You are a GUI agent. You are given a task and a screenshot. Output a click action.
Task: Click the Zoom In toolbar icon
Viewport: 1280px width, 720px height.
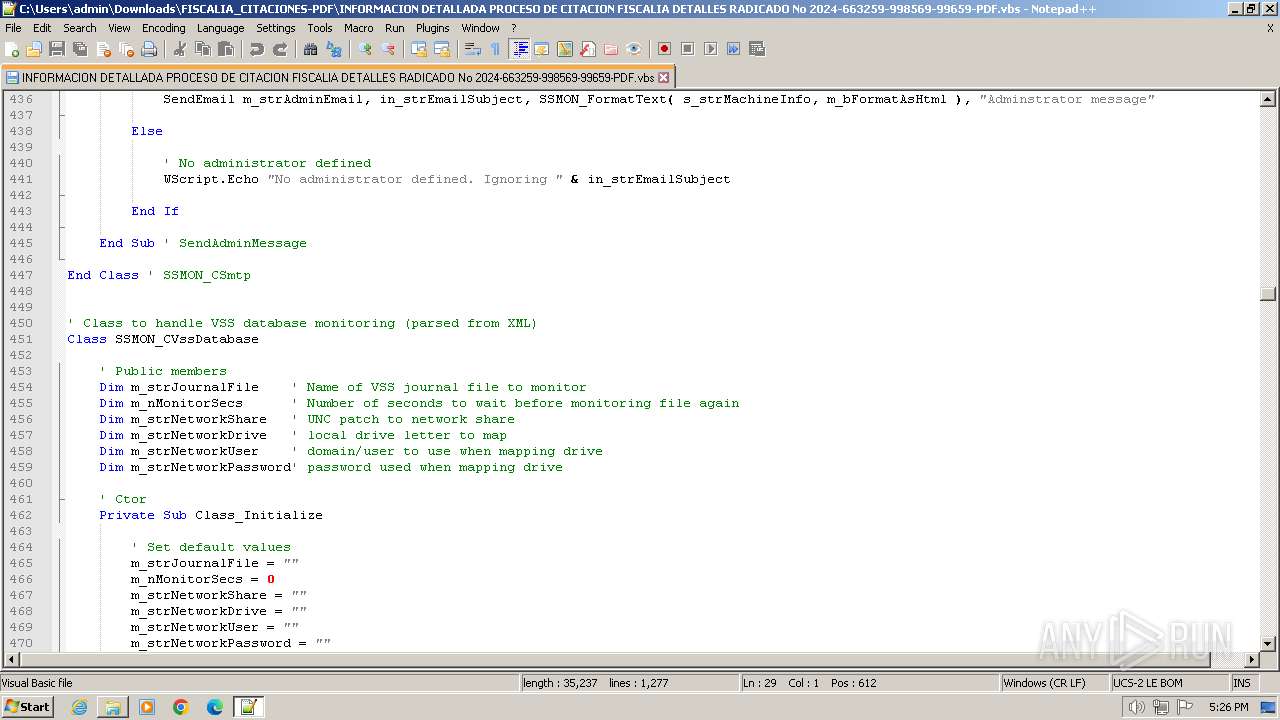[x=365, y=49]
